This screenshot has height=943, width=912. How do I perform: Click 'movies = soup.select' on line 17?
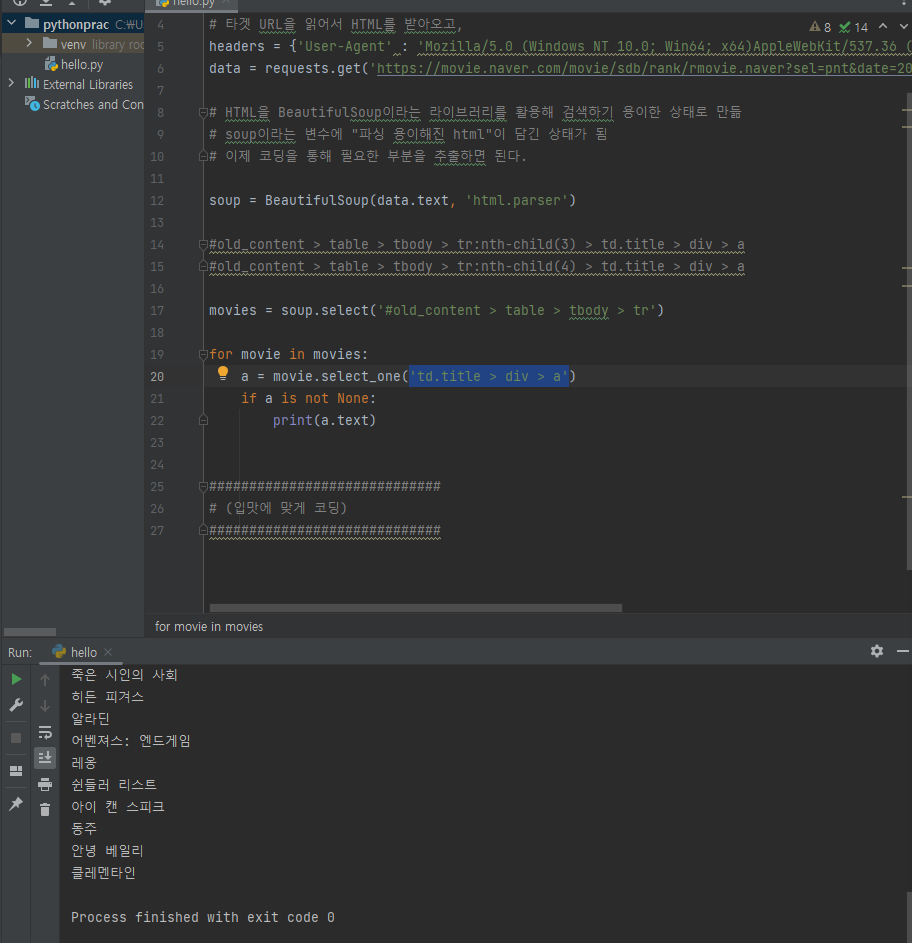click(x=436, y=310)
